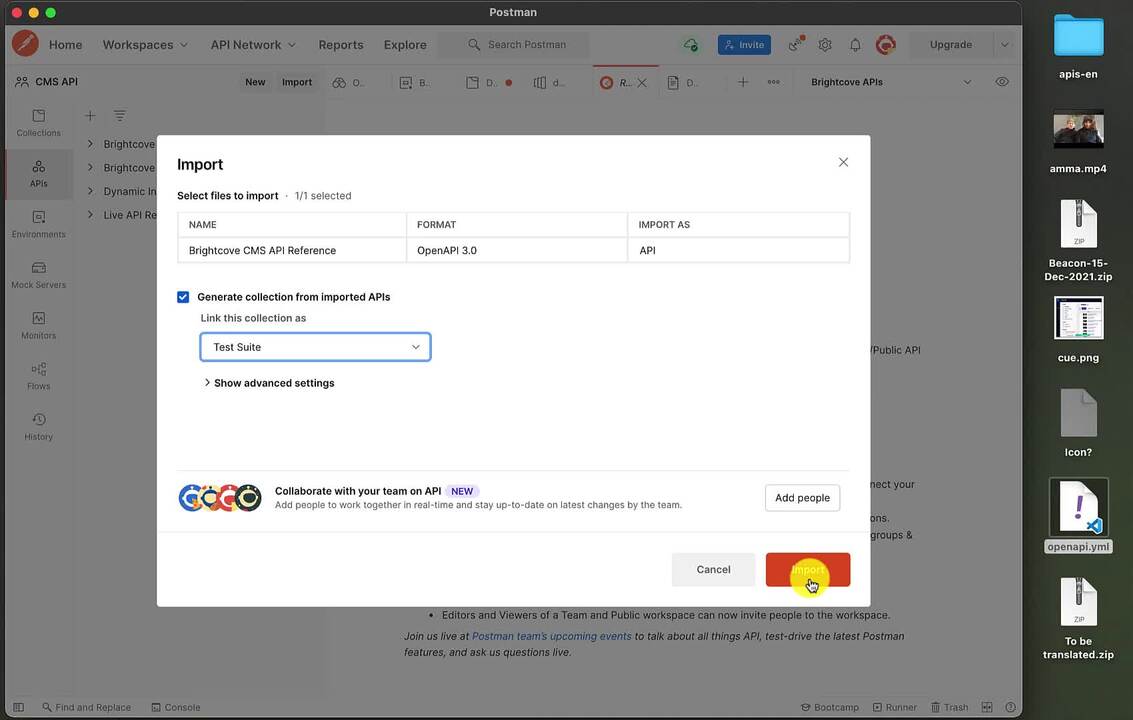Toggle sidebar icon in status bar
This screenshot has width=1133, height=720.
19,707
